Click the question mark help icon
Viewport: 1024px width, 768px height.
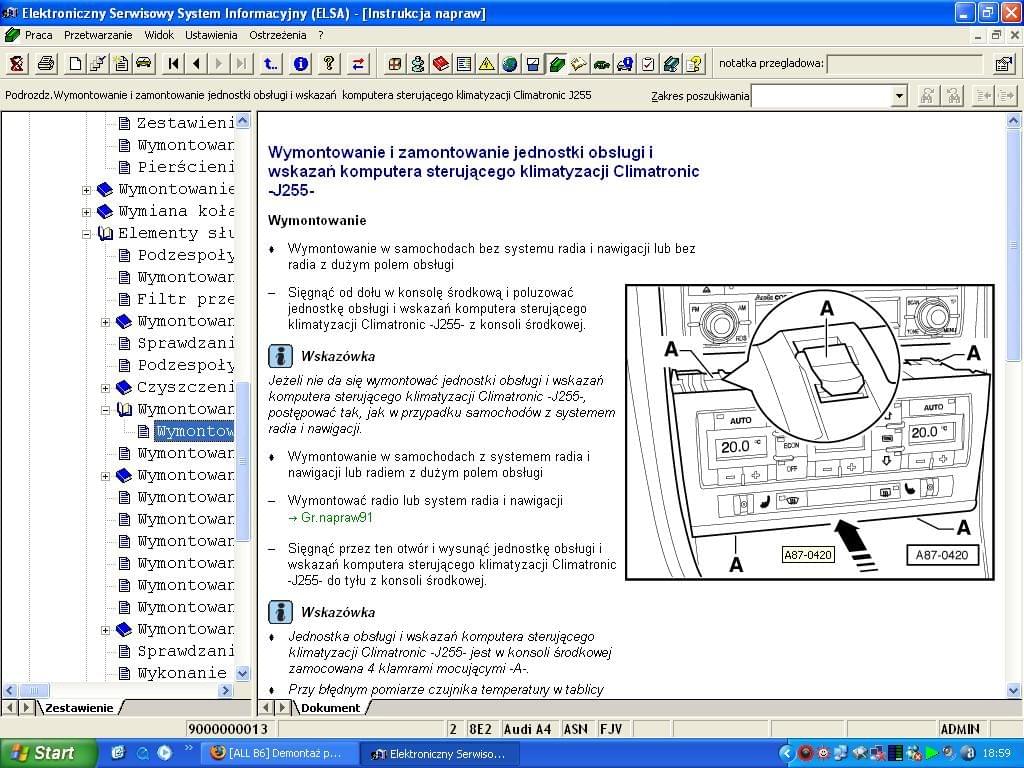point(329,63)
